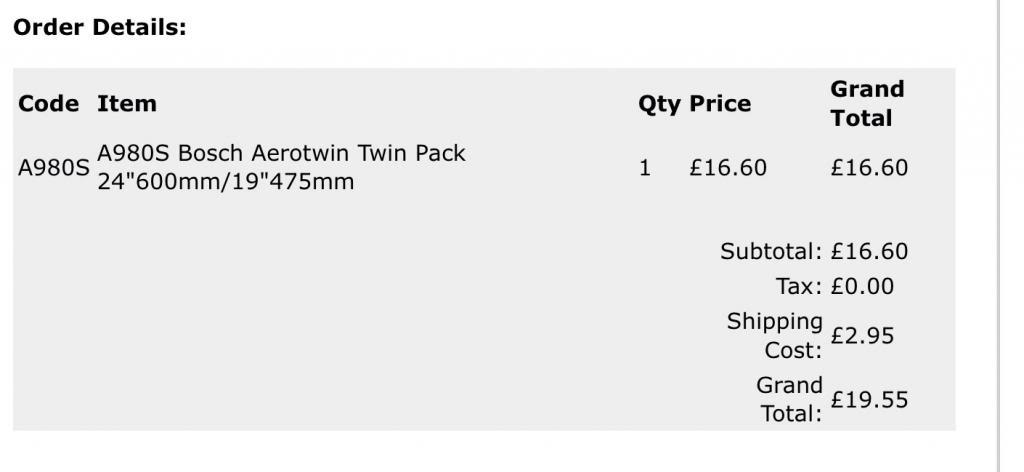Click the Grand Total column header
1024x472 pixels.
[x=867, y=103]
